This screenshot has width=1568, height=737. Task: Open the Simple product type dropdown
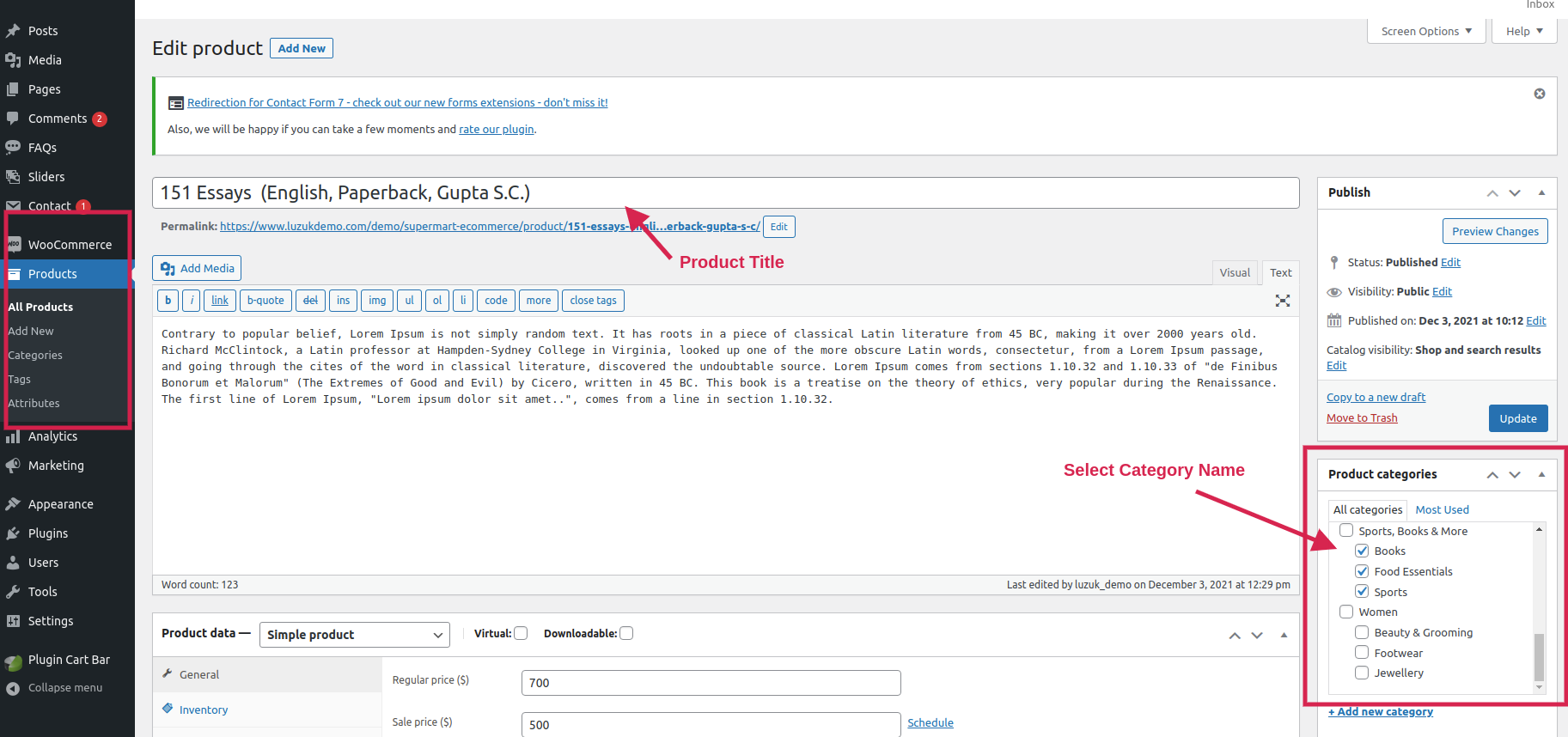click(x=355, y=635)
